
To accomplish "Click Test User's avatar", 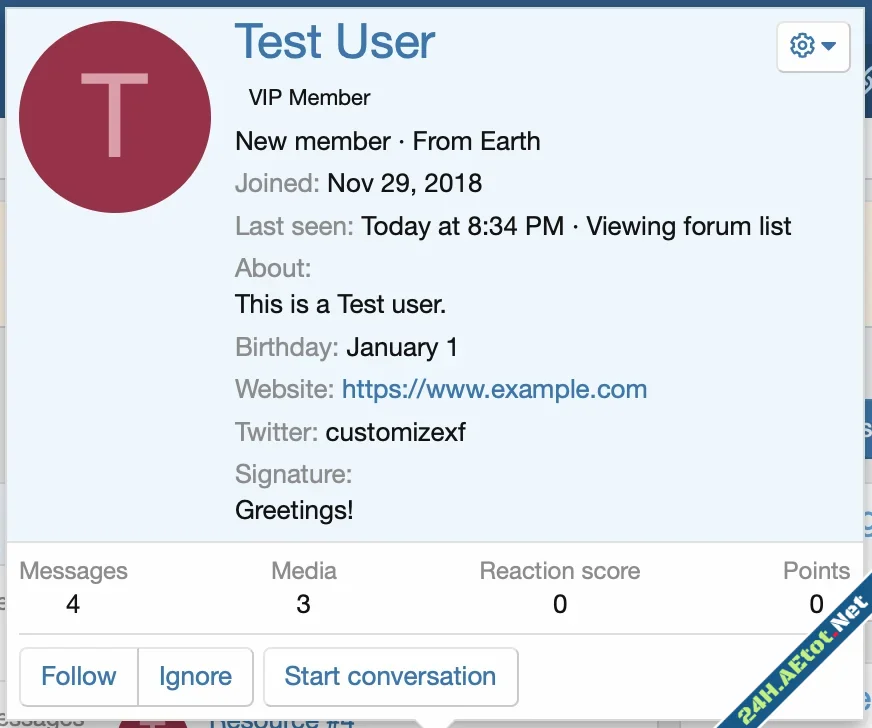I will [x=115, y=116].
